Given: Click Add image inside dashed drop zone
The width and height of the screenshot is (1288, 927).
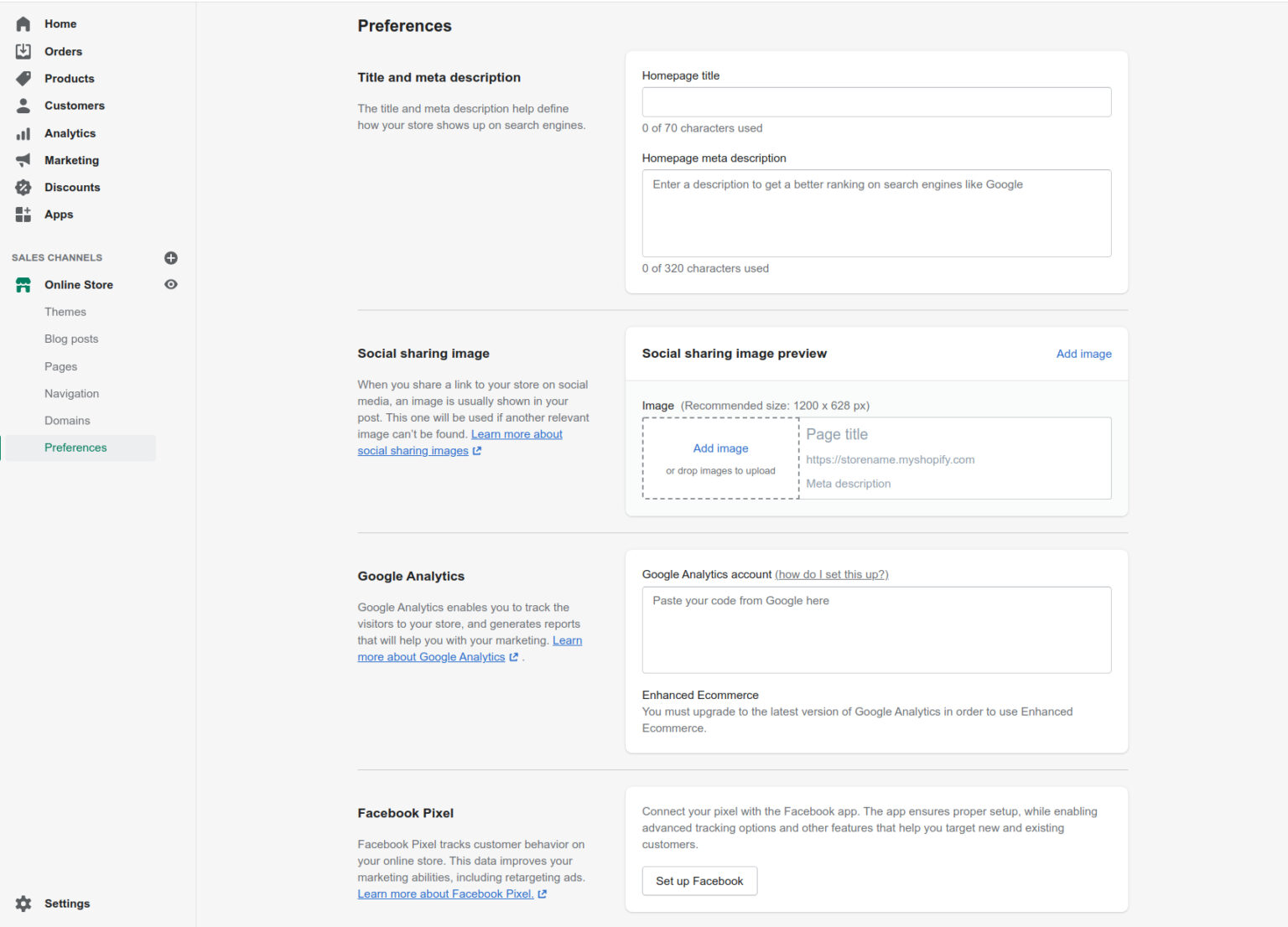Looking at the screenshot, I should pos(720,448).
